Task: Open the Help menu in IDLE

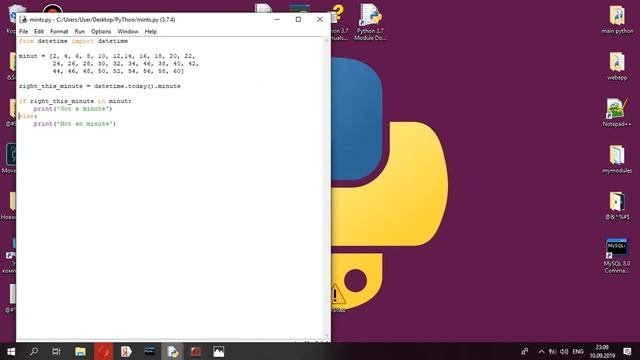Action: click(x=151, y=31)
